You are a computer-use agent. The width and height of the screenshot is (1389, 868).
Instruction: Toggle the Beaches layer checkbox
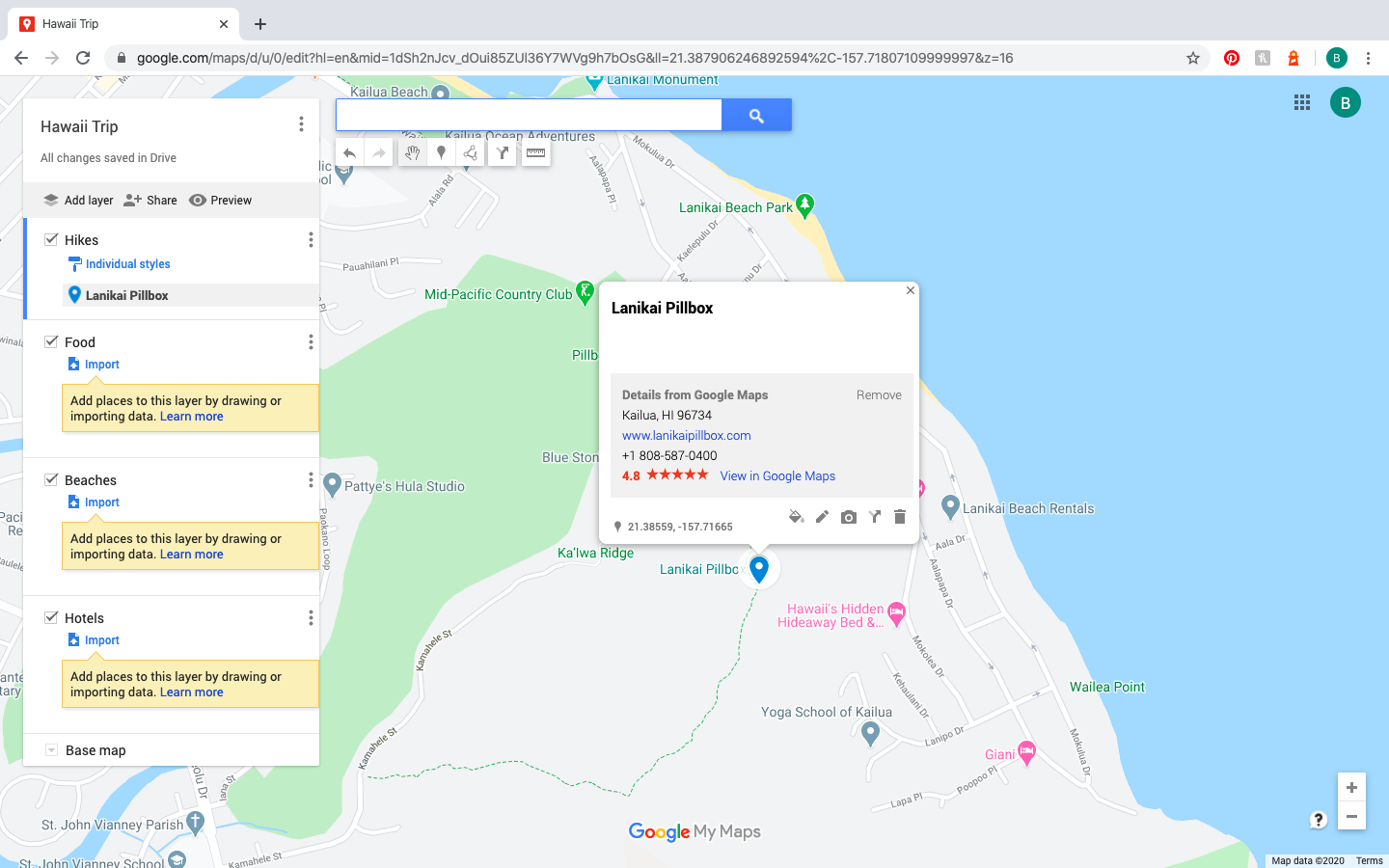coord(51,479)
